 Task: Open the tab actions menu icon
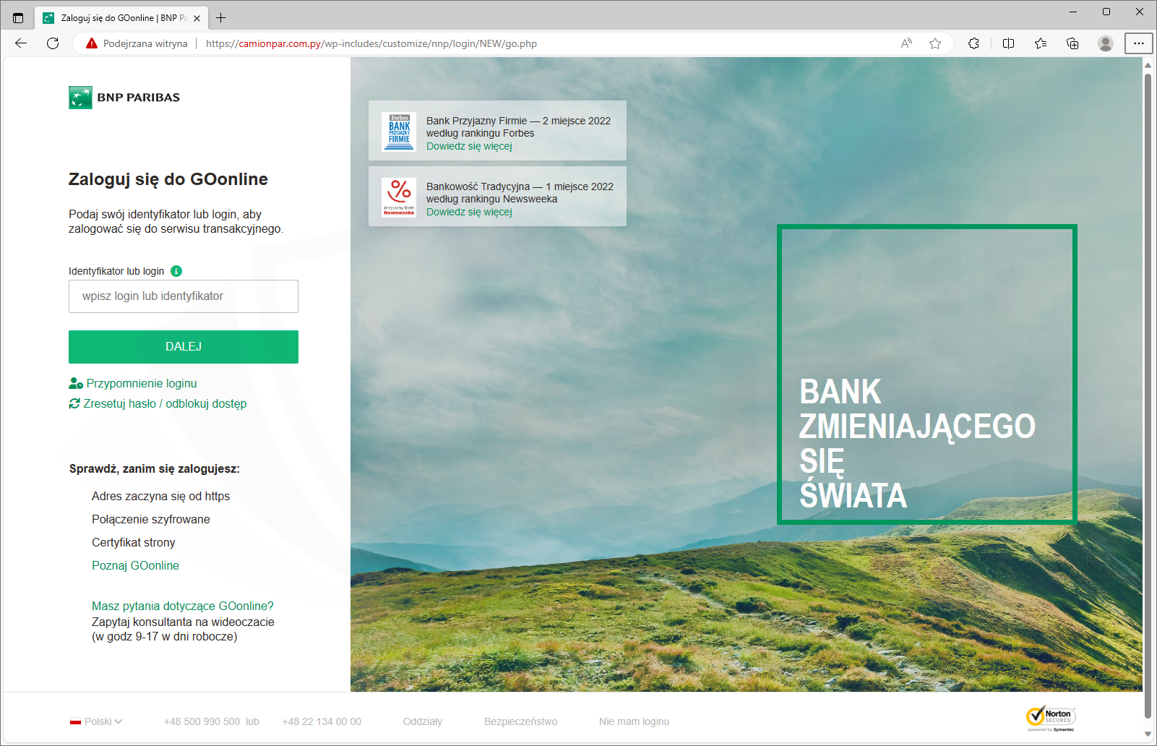click(18, 18)
